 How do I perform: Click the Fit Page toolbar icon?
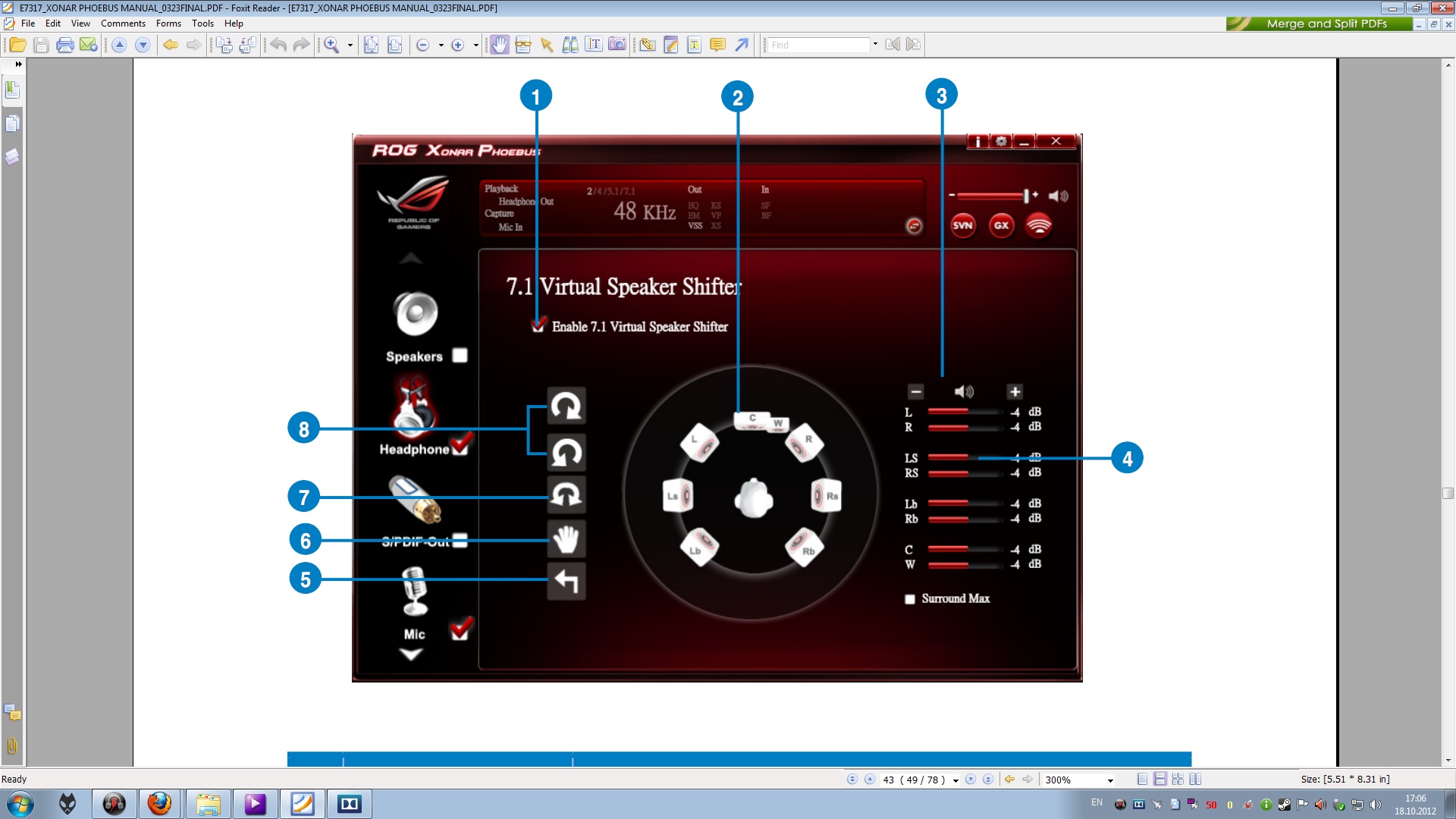(371, 45)
